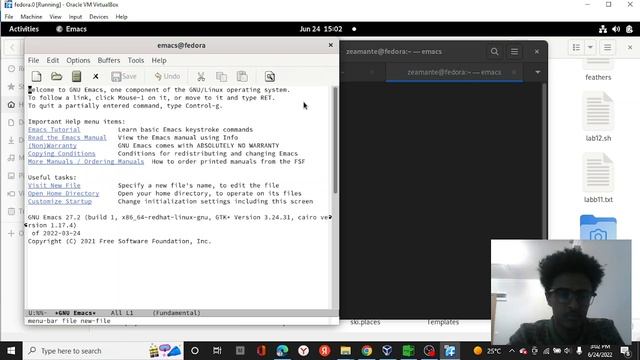
Task: Select the zeamante@fedora emacs terminal tab
Action: tap(454, 72)
